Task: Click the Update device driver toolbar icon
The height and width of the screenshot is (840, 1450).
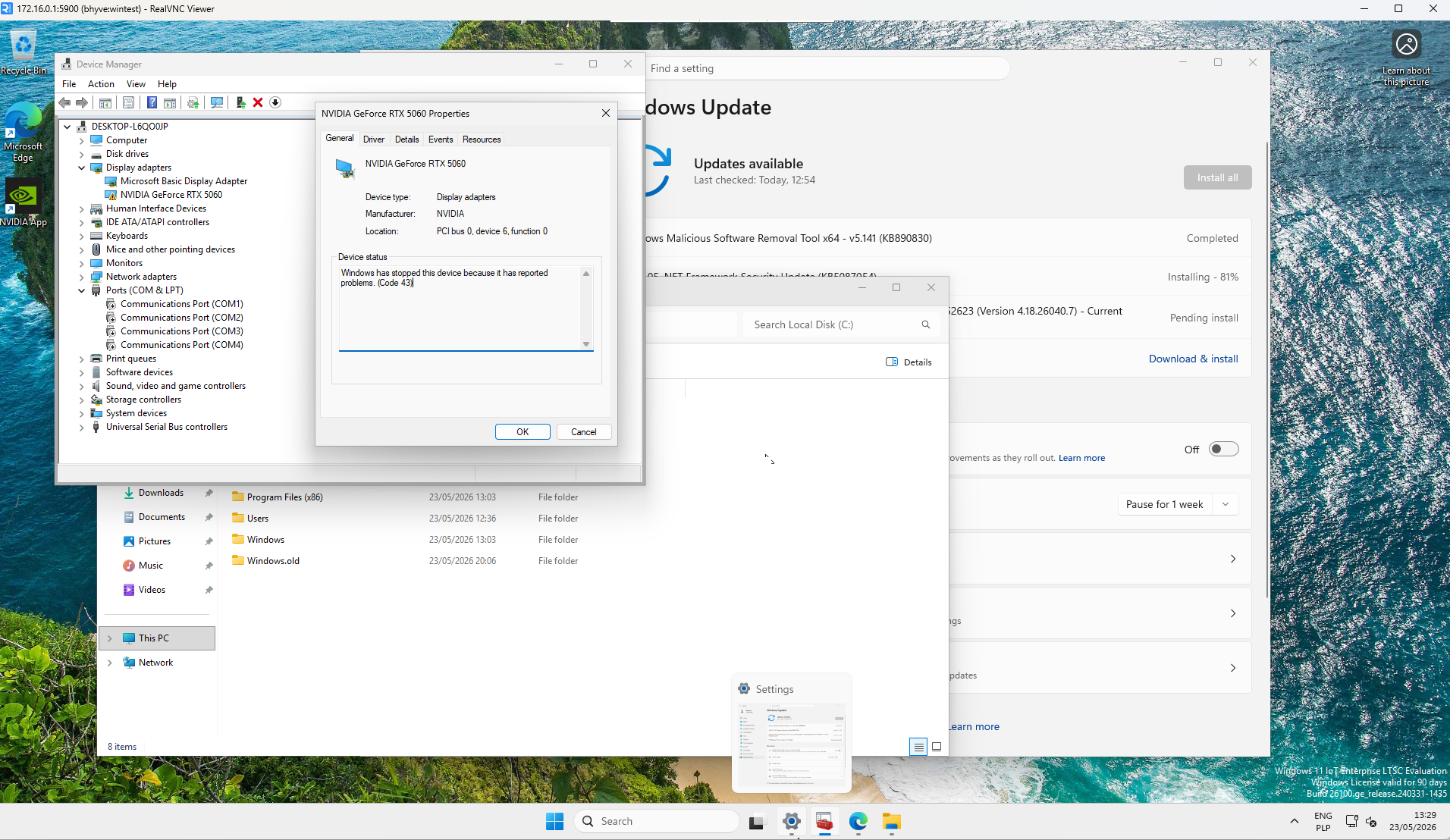Action: pos(240,102)
